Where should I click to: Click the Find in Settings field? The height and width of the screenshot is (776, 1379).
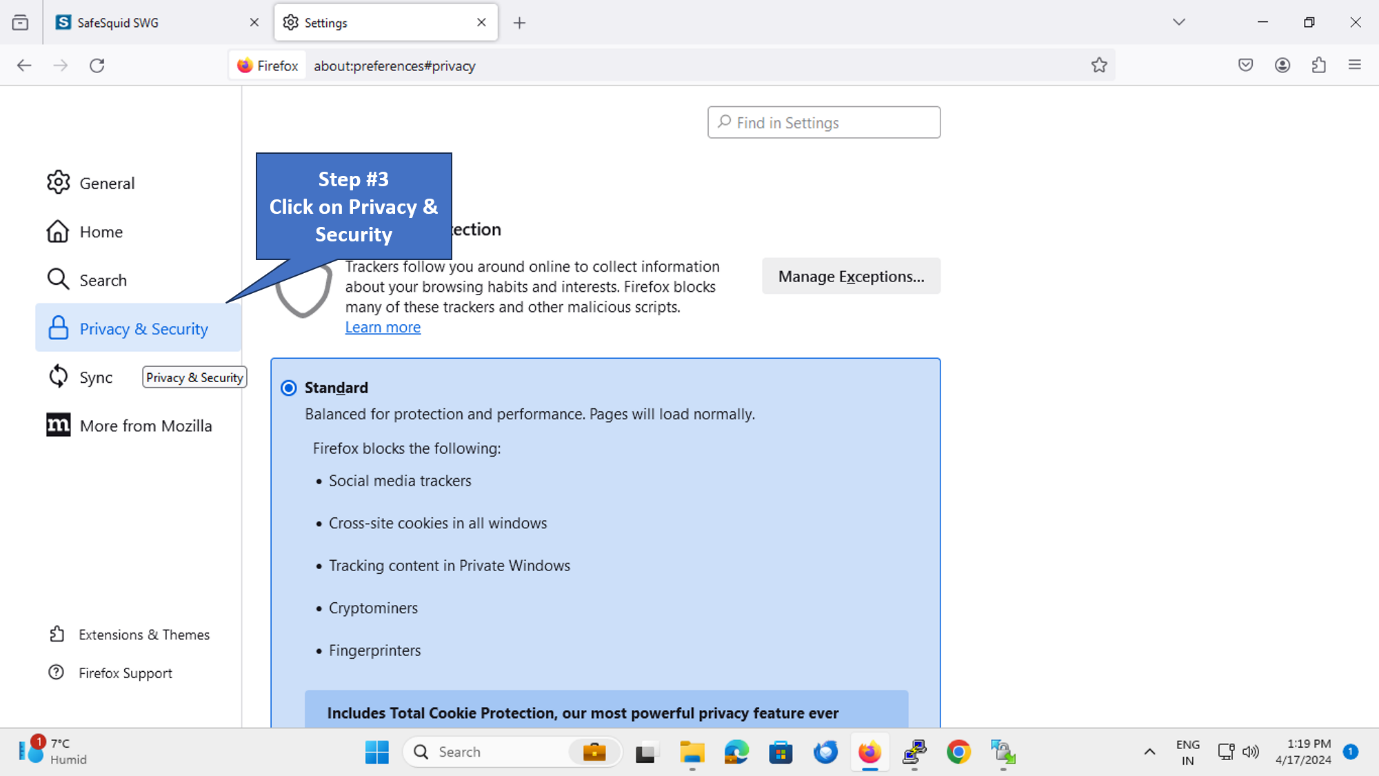(x=824, y=122)
